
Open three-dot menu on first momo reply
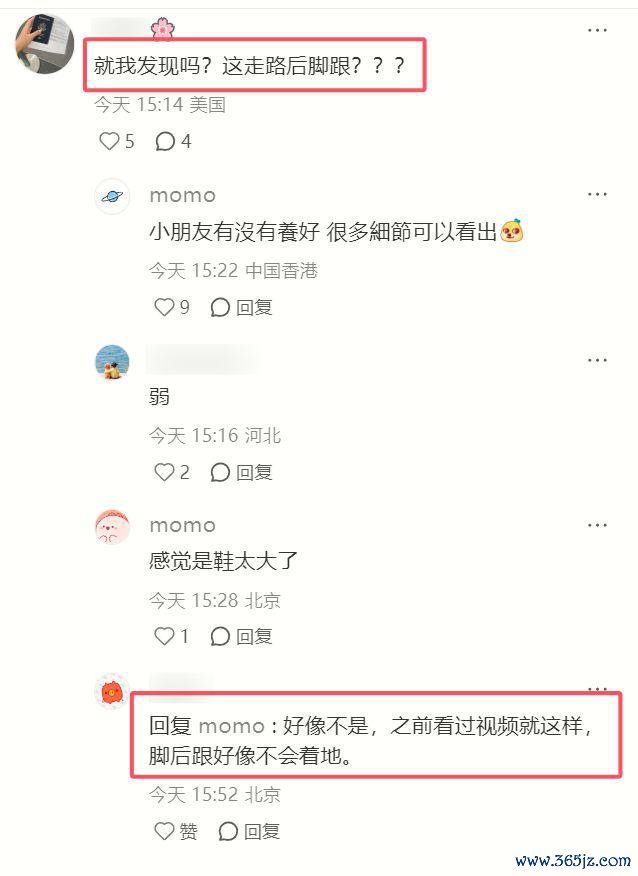click(597, 194)
